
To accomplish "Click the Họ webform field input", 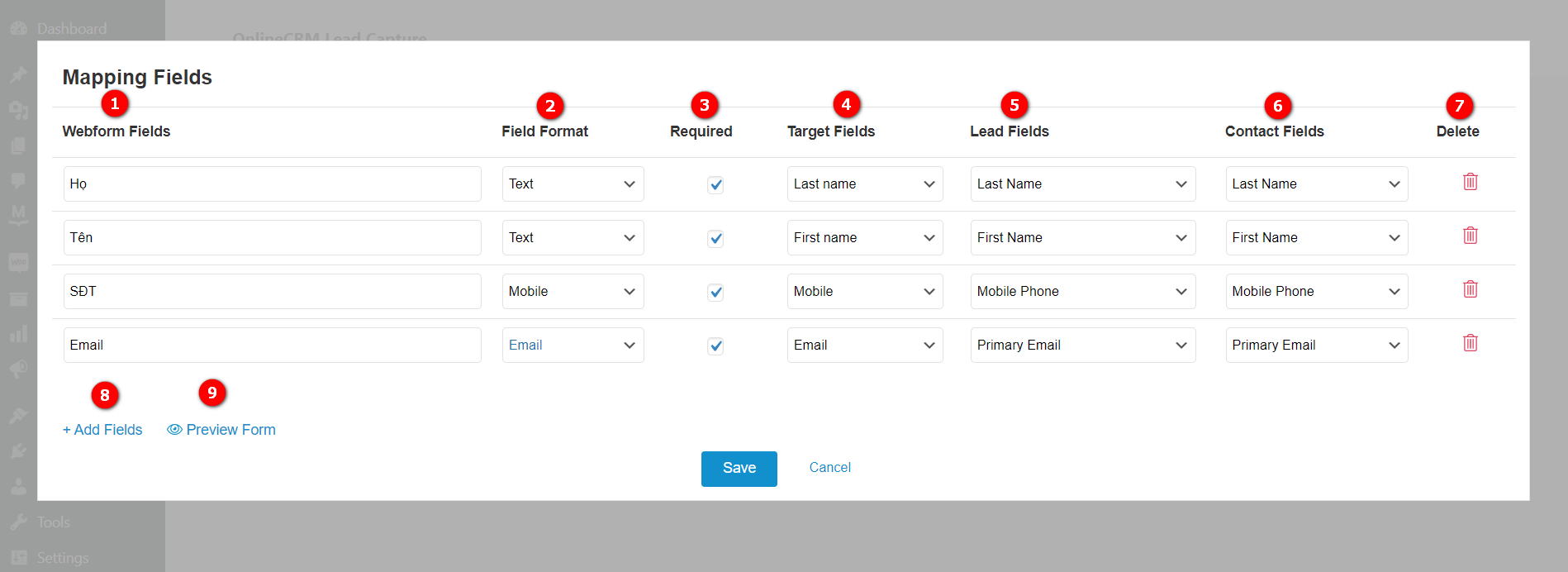I will click(x=272, y=184).
